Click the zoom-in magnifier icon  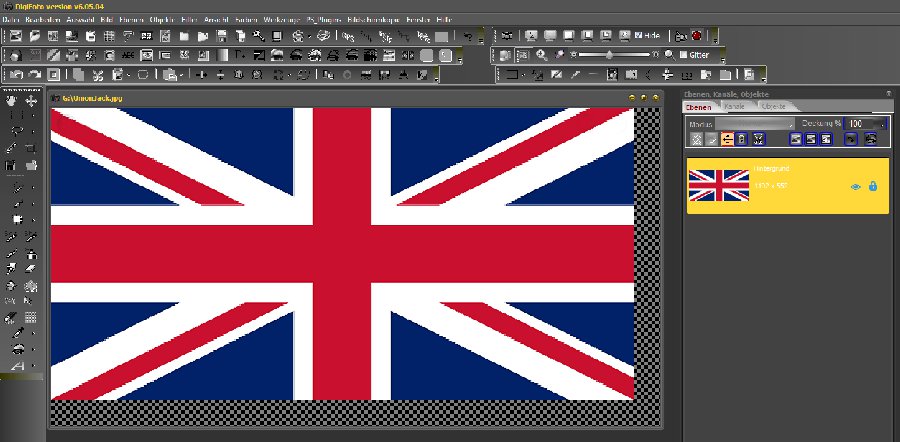pos(542,55)
